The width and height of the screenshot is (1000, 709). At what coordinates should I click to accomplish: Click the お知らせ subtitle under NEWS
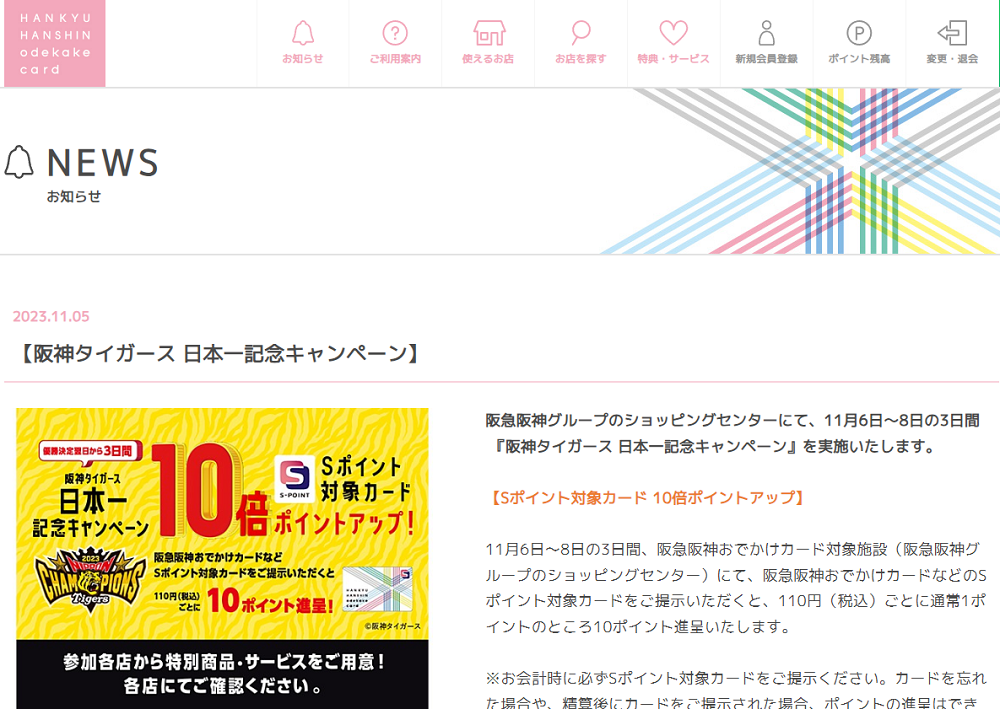point(74,196)
